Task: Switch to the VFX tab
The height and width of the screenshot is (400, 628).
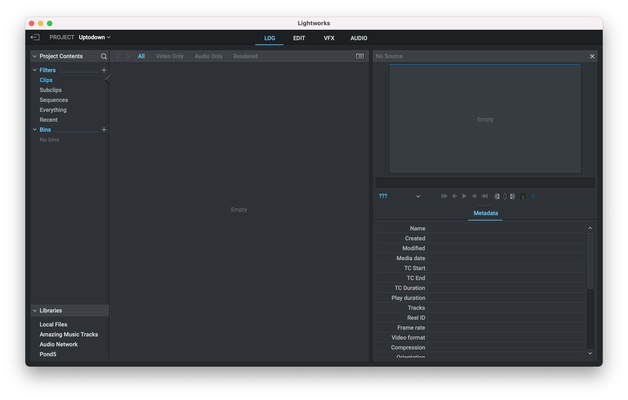Action: 329,38
